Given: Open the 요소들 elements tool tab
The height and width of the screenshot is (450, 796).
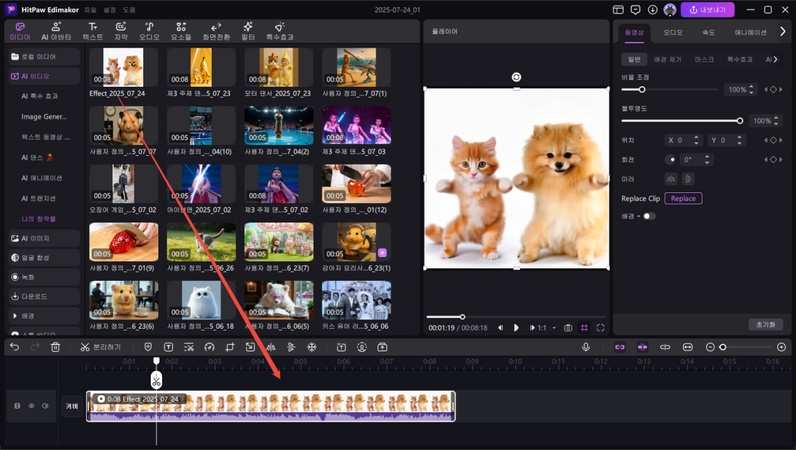Looking at the screenshot, I should (181, 31).
